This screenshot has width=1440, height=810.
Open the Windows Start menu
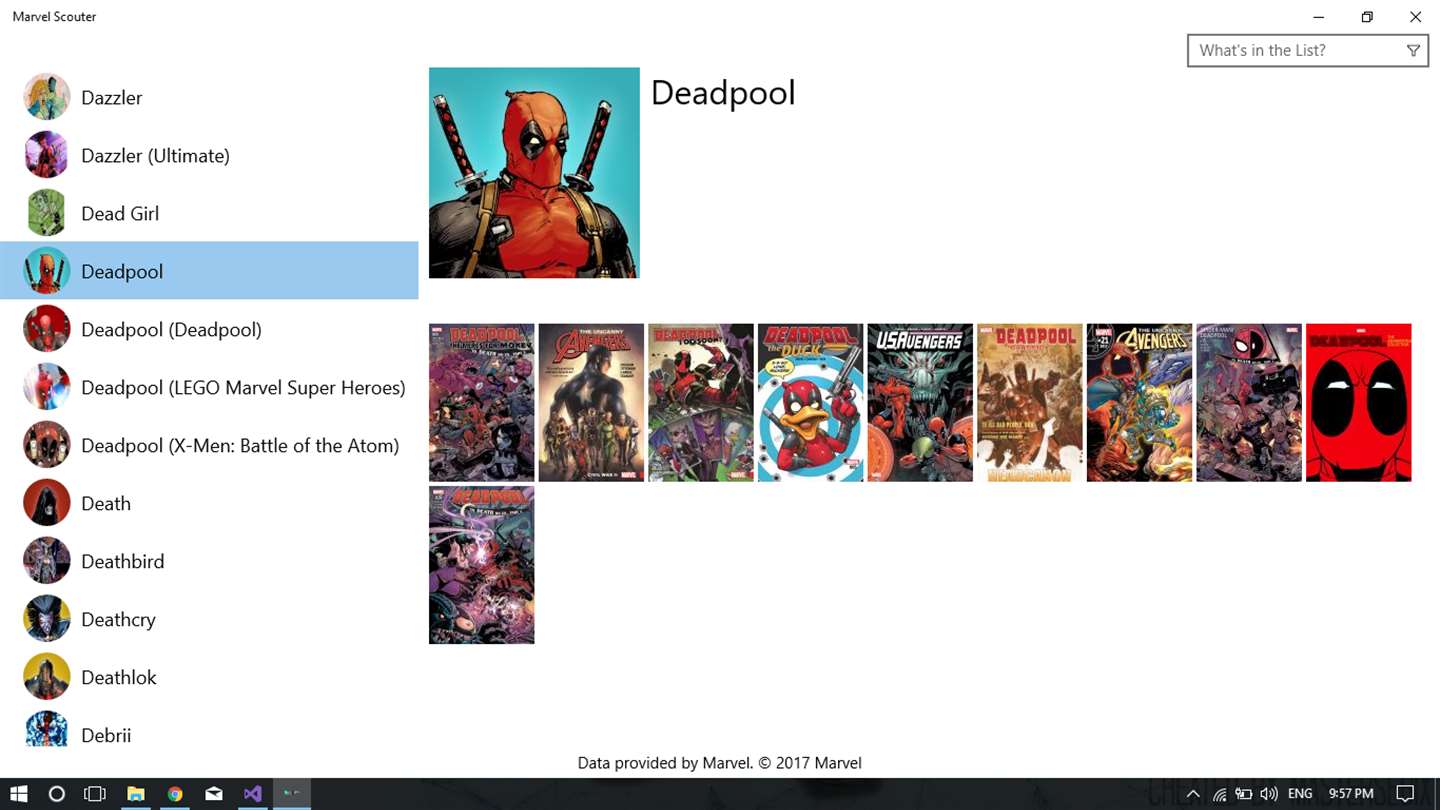tap(19, 794)
